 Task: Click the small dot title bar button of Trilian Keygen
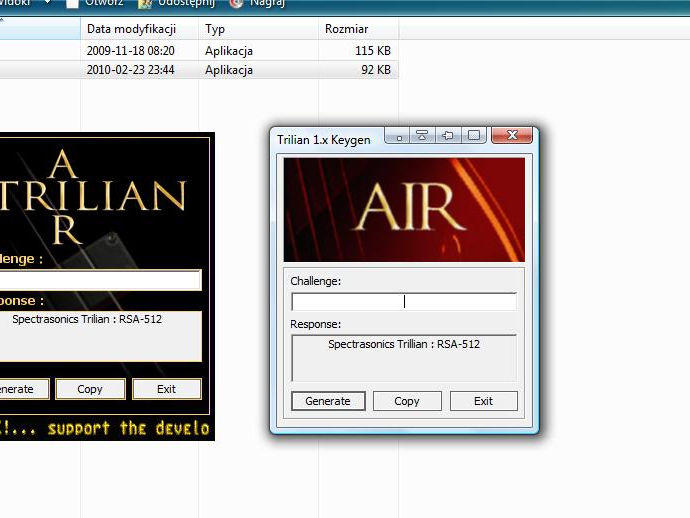398,136
